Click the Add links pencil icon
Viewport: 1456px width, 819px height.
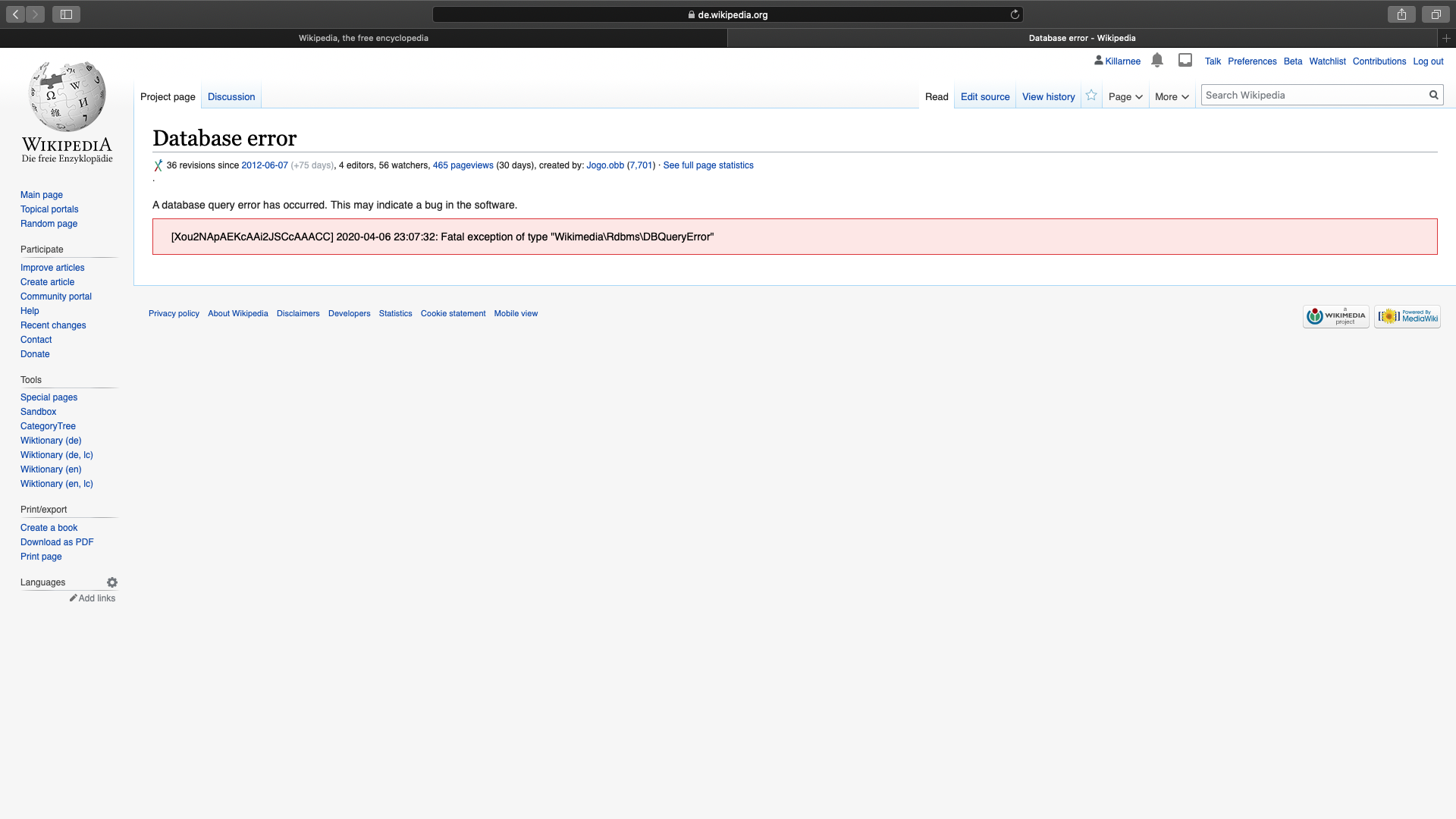74,598
